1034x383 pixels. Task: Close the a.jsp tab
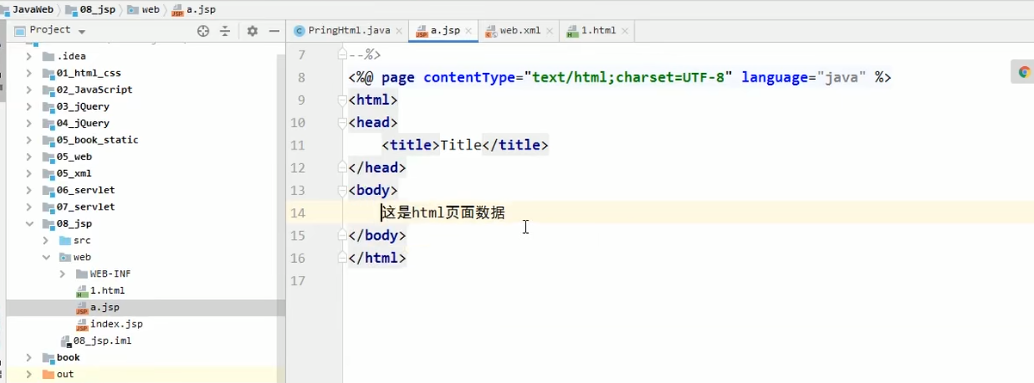click(468, 31)
